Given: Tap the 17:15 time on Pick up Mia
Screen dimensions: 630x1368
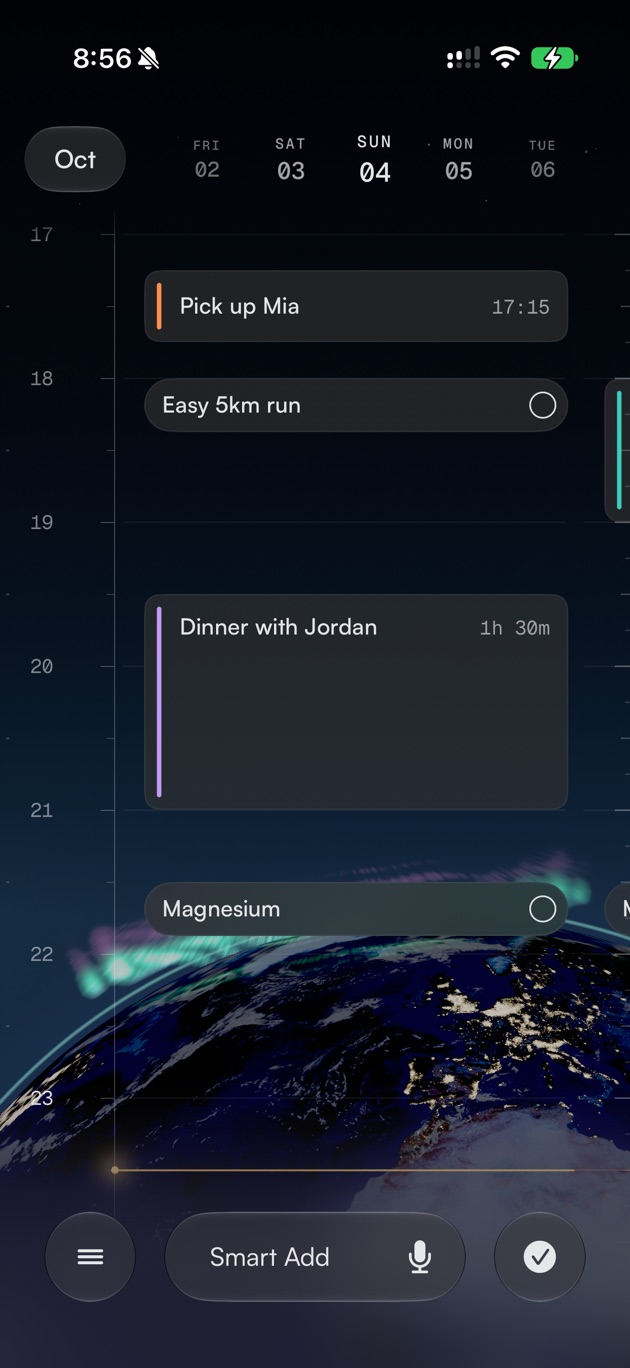Looking at the screenshot, I should coord(520,307).
